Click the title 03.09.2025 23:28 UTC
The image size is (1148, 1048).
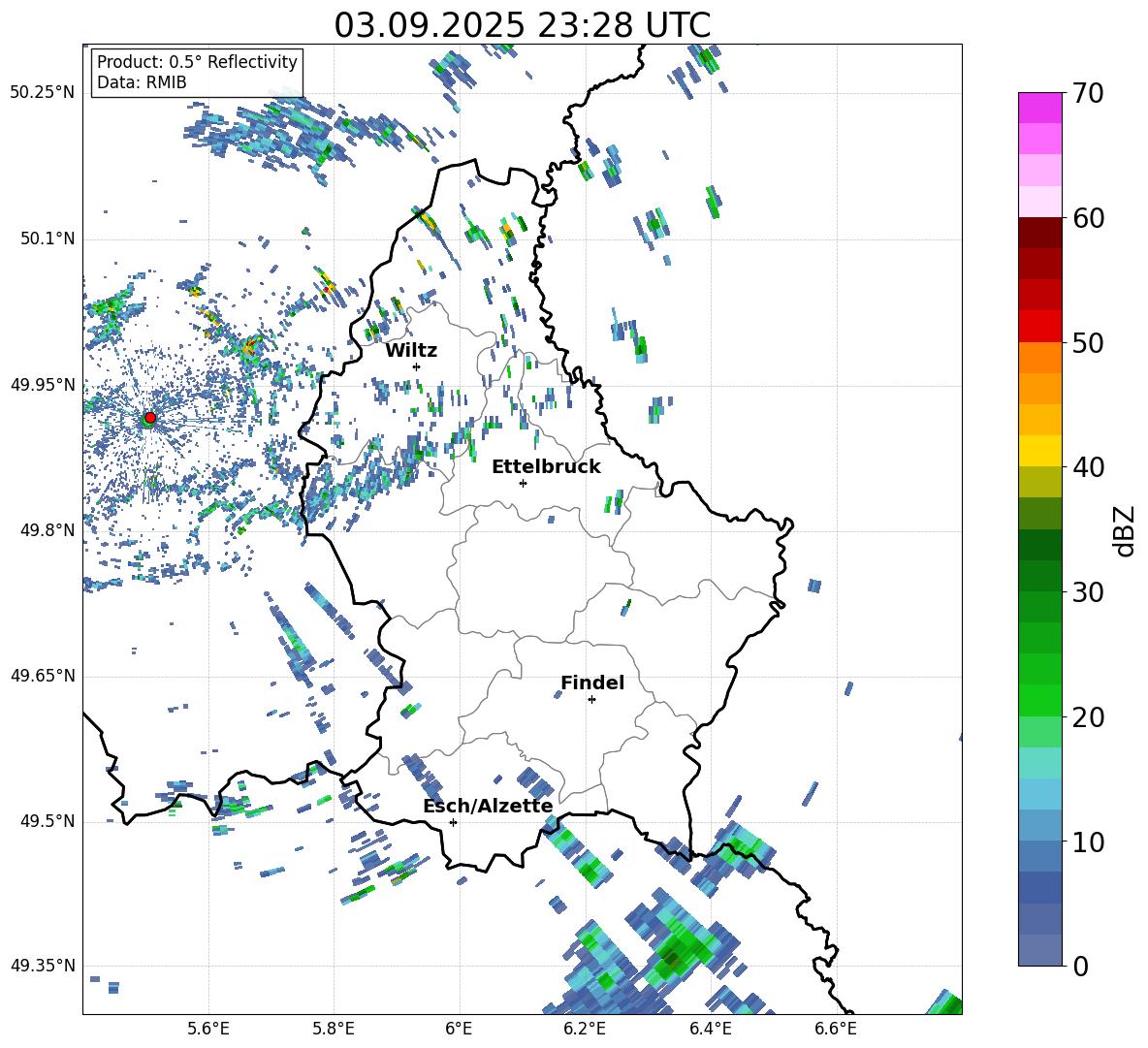coord(523,25)
